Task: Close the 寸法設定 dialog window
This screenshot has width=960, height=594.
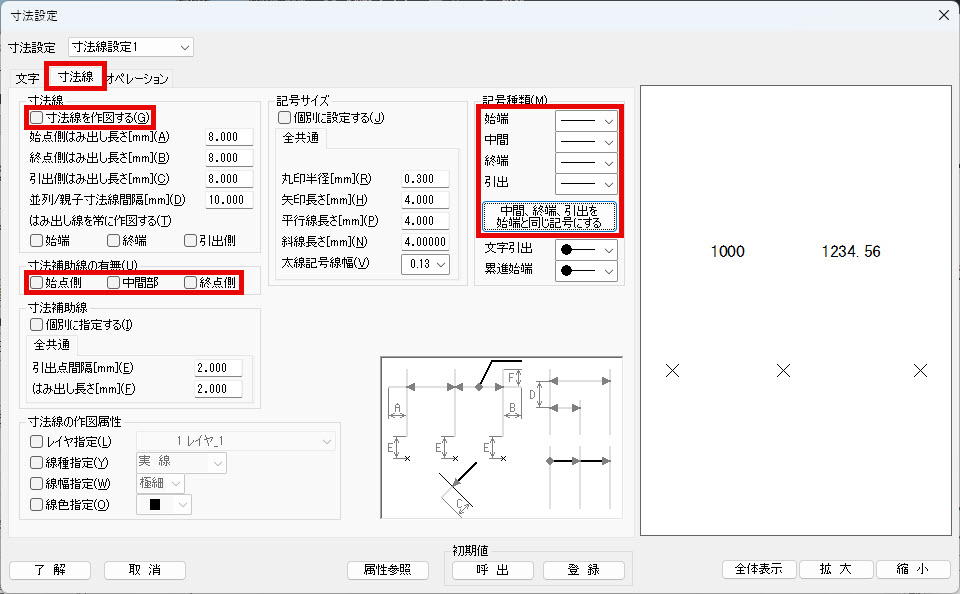Action: [942, 14]
